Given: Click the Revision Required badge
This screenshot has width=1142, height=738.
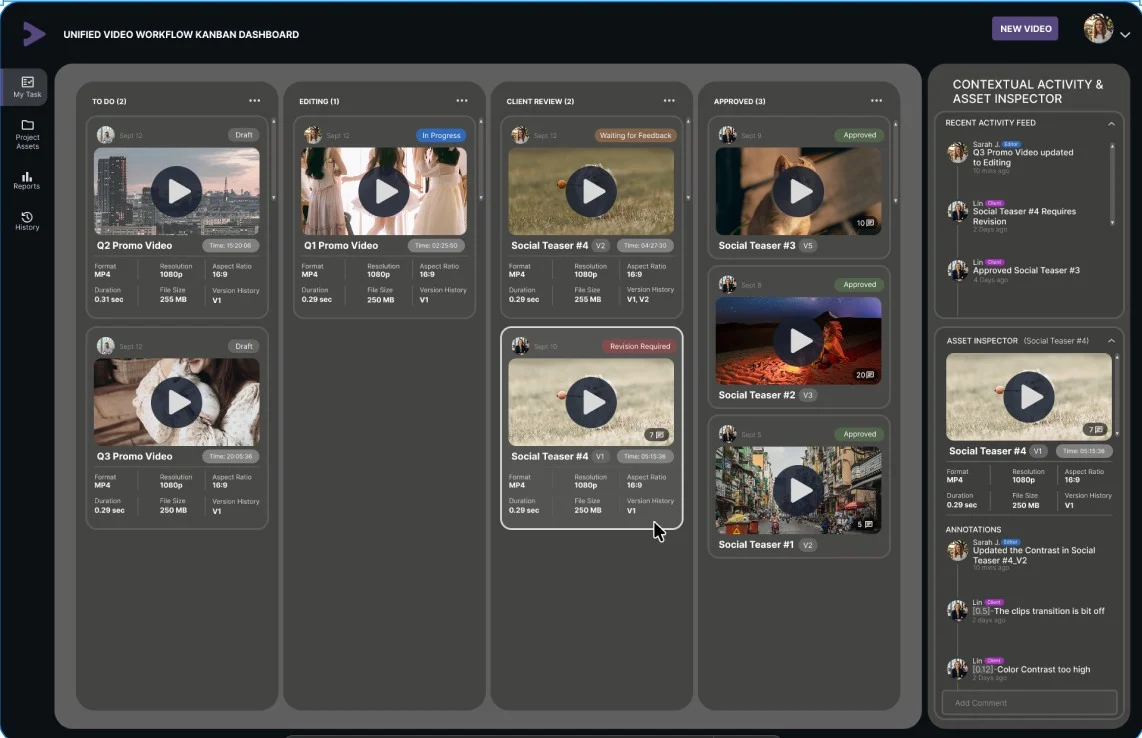Looking at the screenshot, I should [639, 346].
